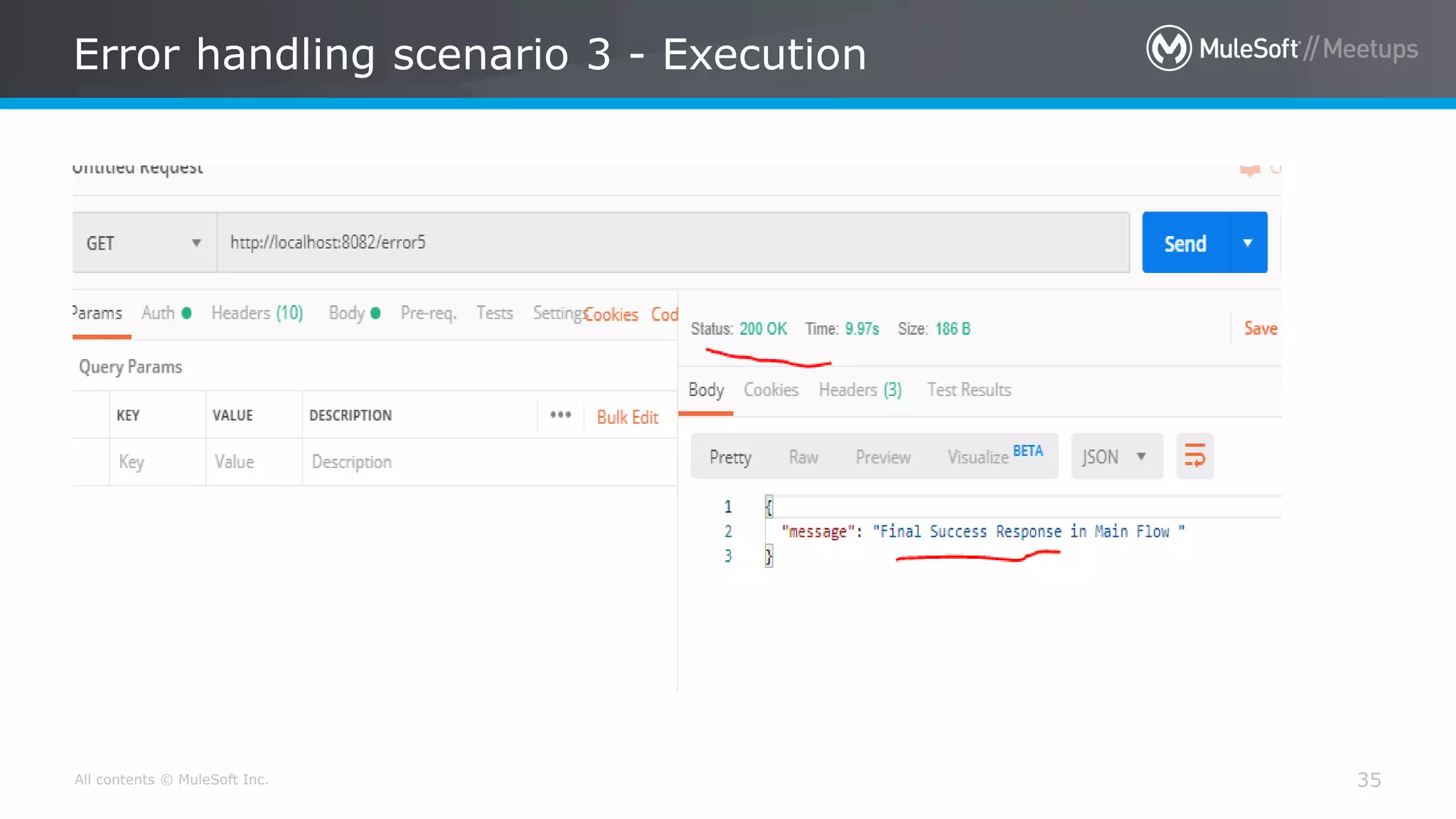Click the request URL field
This screenshot has height=819, width=1456.
[x=673, y=242]
